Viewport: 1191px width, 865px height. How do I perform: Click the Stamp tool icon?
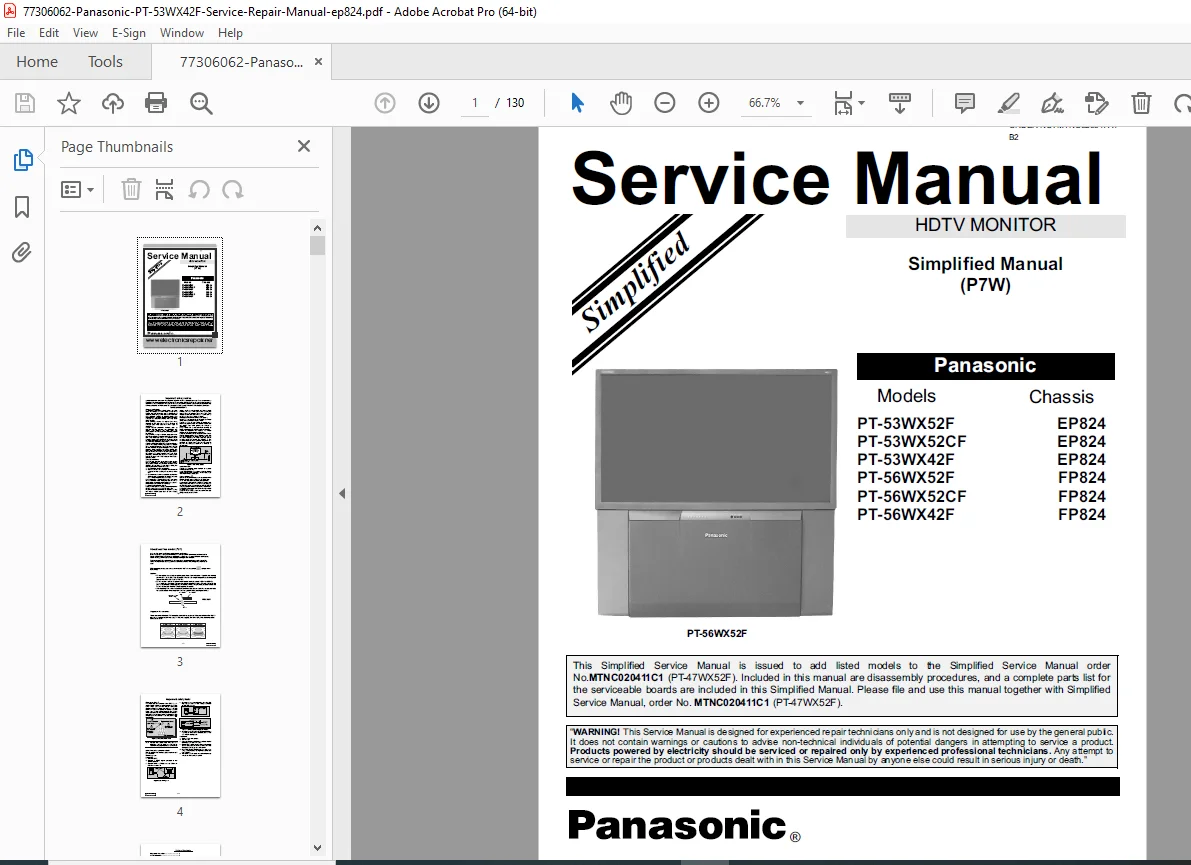(1097, 103)
